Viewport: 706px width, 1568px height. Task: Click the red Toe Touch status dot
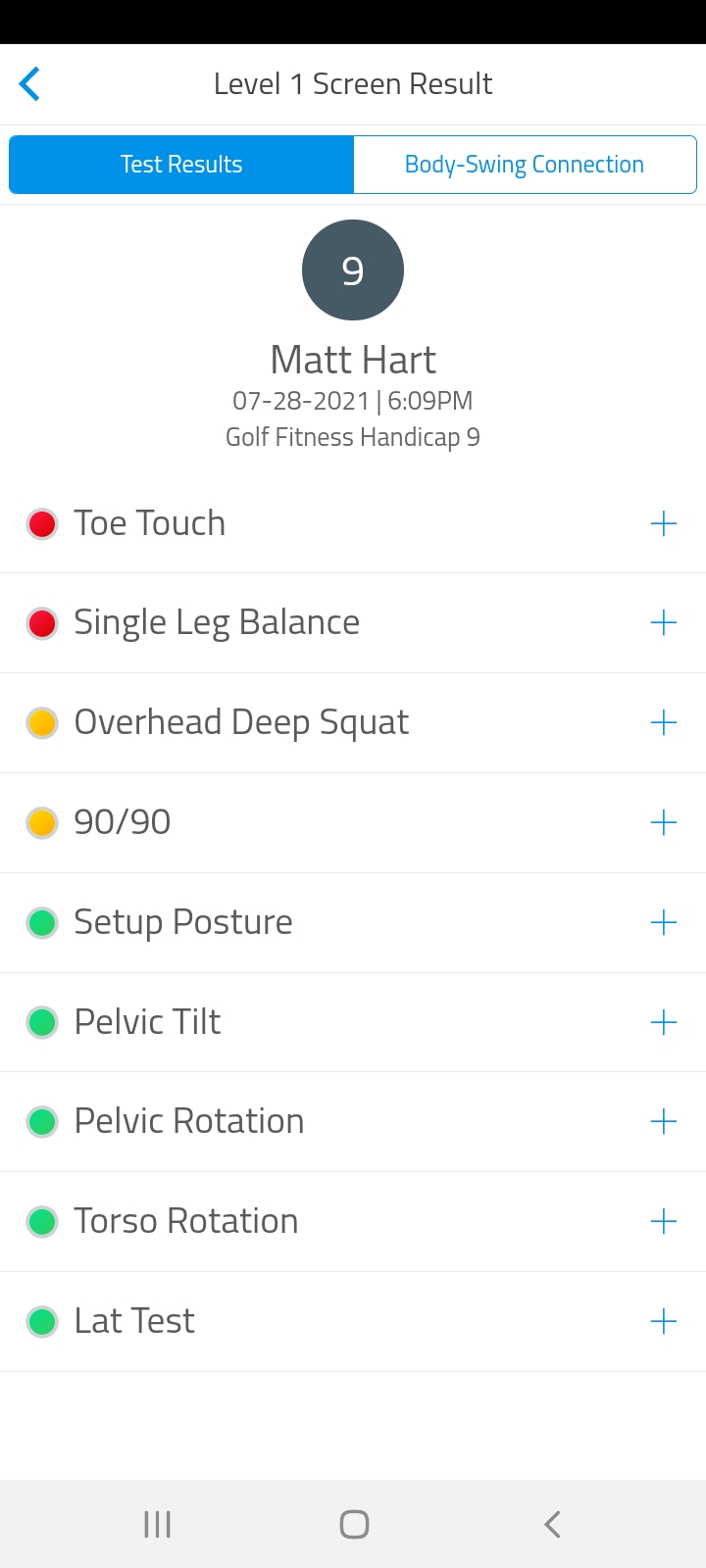coord(42,524)
